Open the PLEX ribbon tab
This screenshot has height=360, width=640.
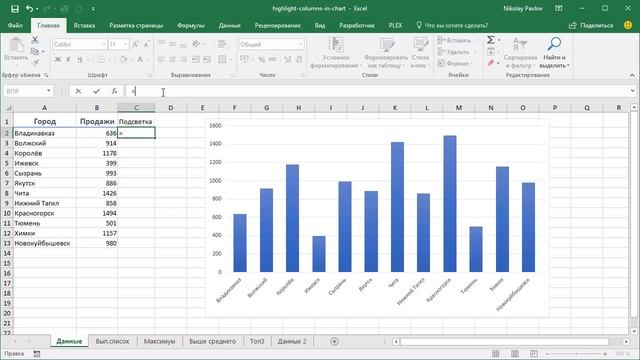(395, 25)
